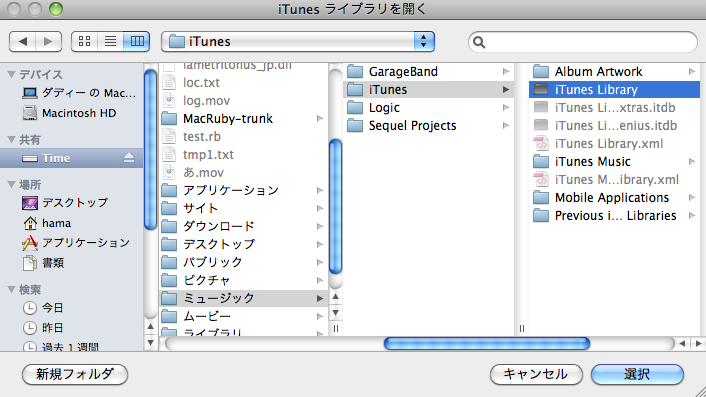Select ダディー の Mac computer in sidebar
This screenshot has width=706, height=397.
[x=72, y=93]
